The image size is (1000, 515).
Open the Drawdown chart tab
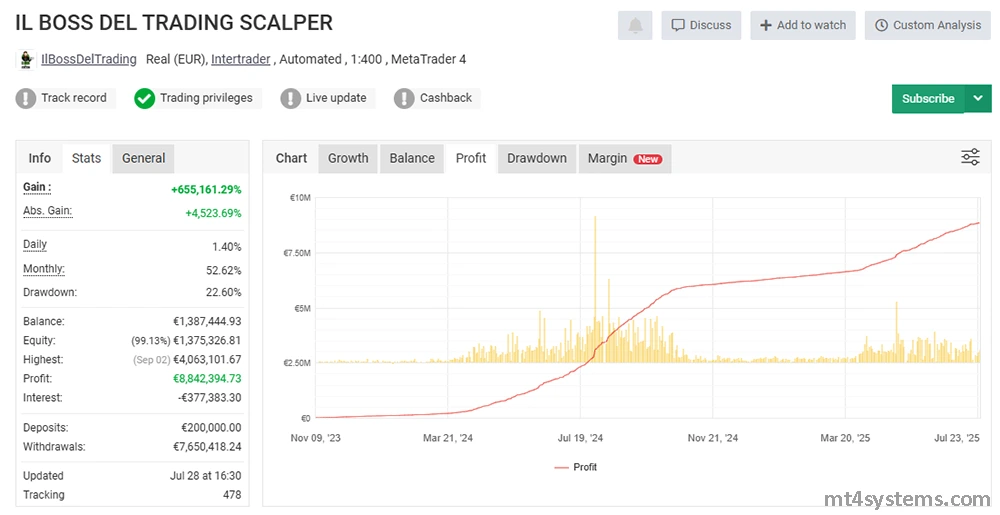tap(537, 158)
